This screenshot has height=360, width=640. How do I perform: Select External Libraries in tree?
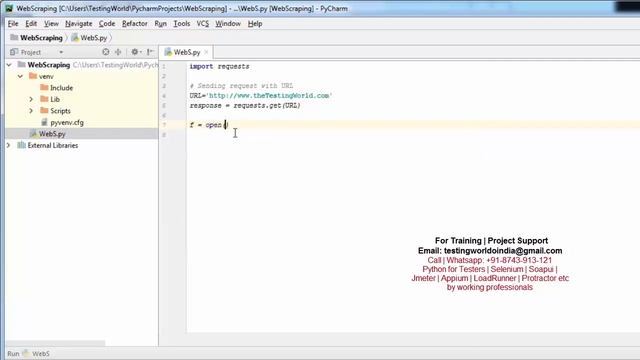click(x=82, y=145)
